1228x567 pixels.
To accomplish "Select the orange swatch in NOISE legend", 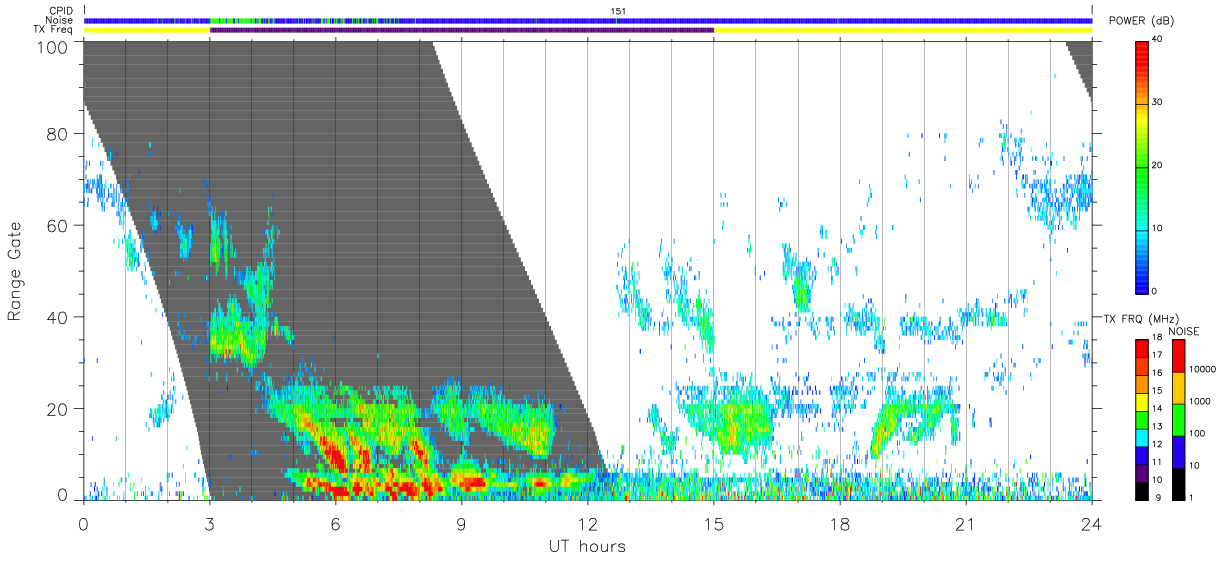I will pos(1179,387).
